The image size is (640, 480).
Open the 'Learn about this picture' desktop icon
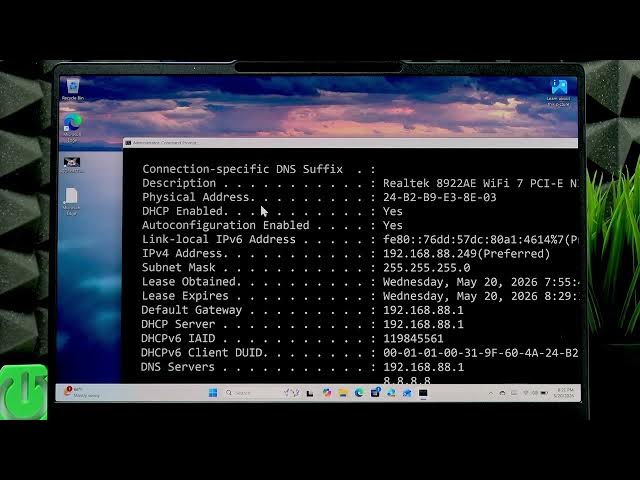tap(558, 92)
